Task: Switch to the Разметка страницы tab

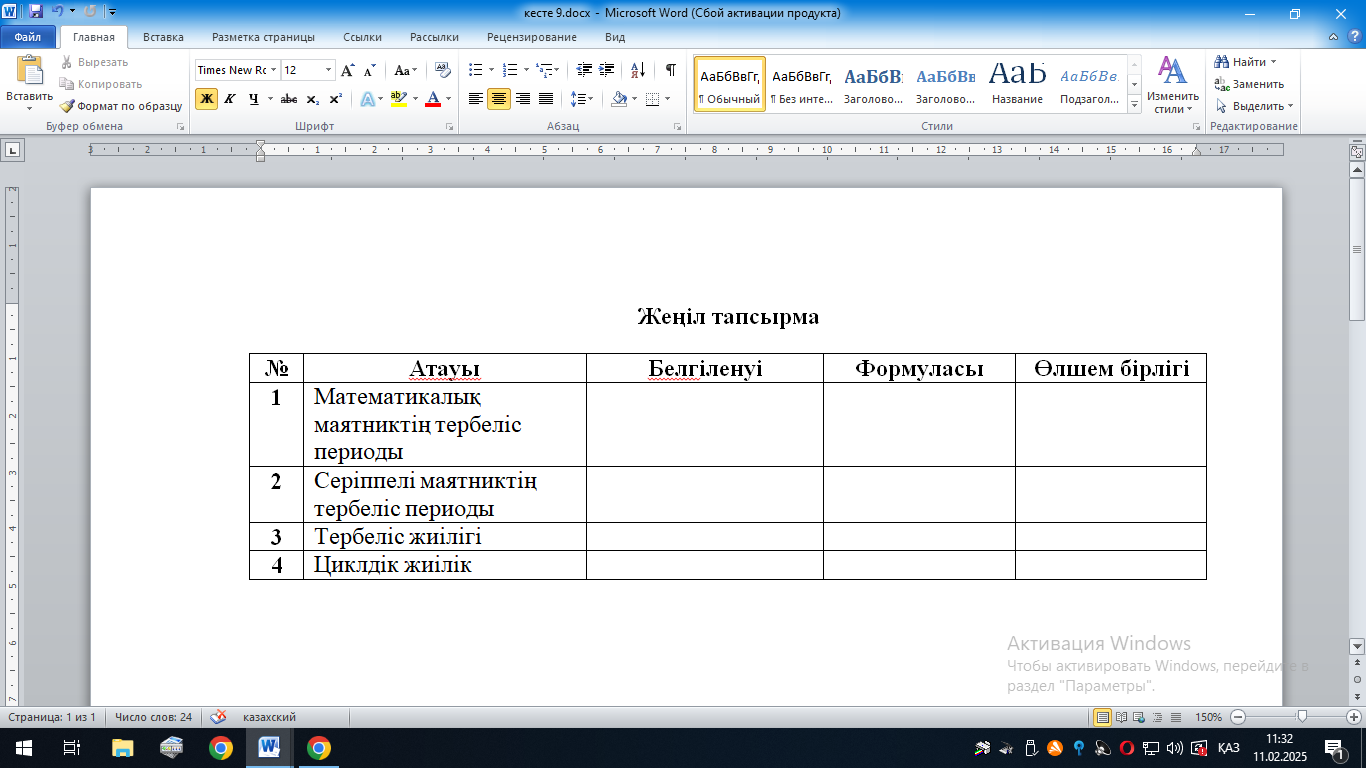Action: coord(263,37)
